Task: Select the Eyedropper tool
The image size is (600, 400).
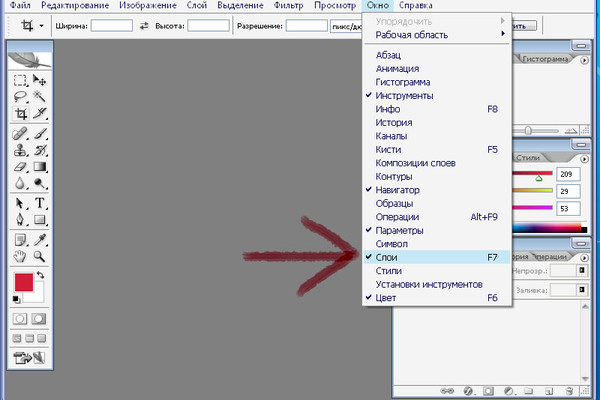Action: pyautogui.click(x=39, y=240)
